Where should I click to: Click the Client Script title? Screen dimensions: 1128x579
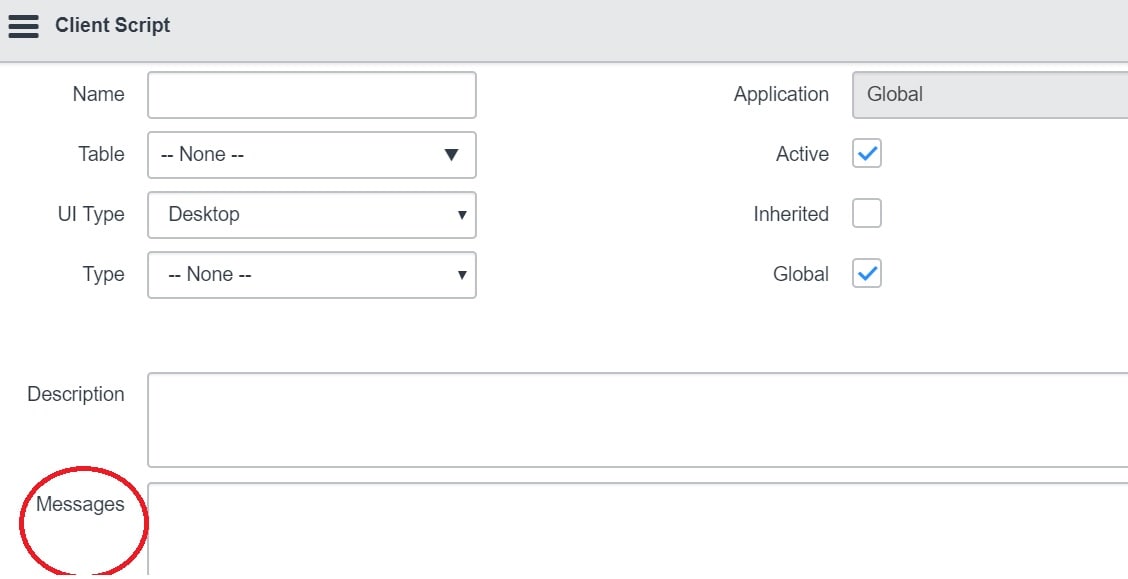click(x=112, y=25)
